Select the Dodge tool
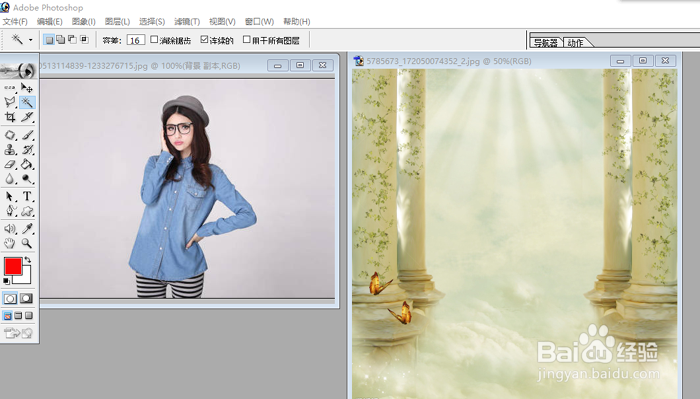 coord(27,179)
